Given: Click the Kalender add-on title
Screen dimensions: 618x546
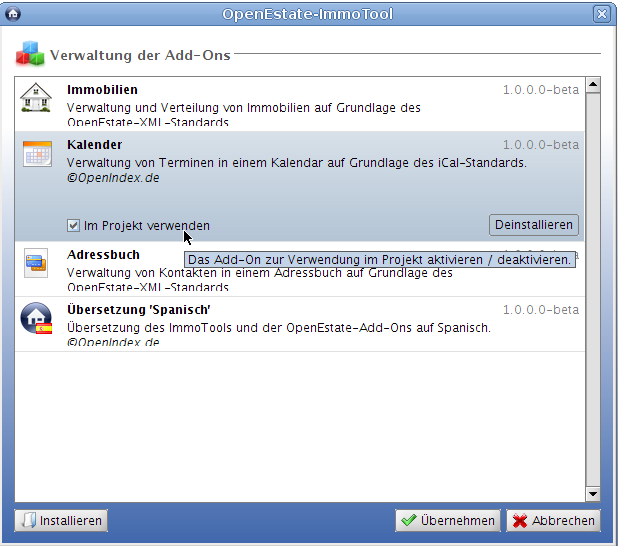Looking at the screenshot, I should [x=94, y=145].
